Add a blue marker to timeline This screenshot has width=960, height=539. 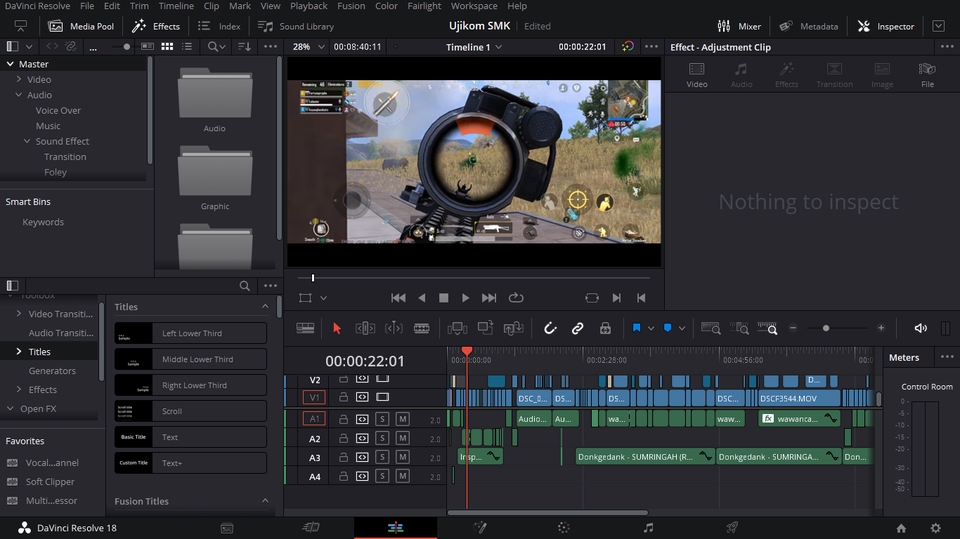(x=667, y=328)
